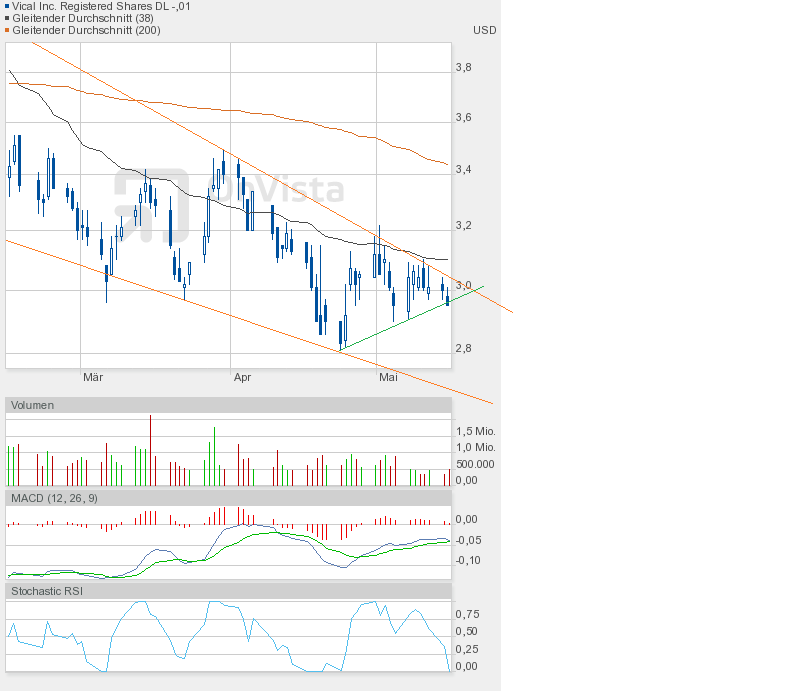Viewport: 795px width, 691px height.
Task: Click the 500.000 volume axis label
Action: pyautogui.click(x=475, y=464)
